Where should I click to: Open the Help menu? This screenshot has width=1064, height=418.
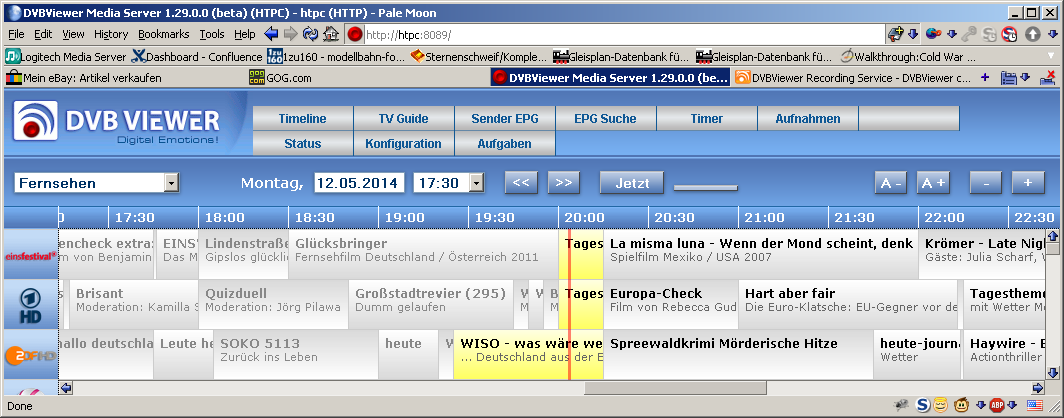click(x=244, y=34)
